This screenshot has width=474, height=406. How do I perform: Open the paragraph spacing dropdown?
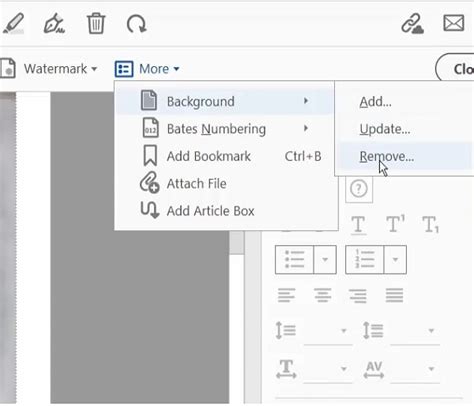click(x=431, y=331)
